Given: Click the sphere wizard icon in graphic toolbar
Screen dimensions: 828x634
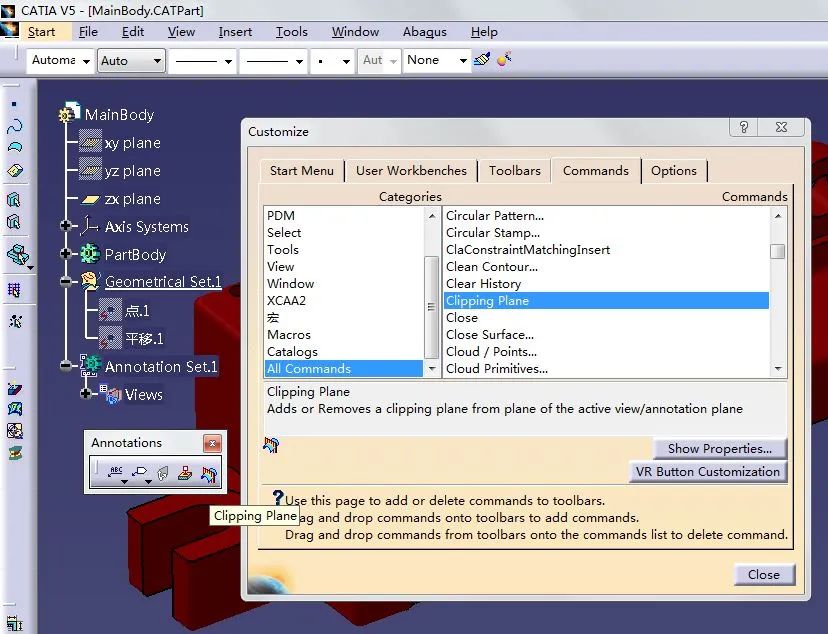Looking at the screenshot, I should [x=504, y=59].
